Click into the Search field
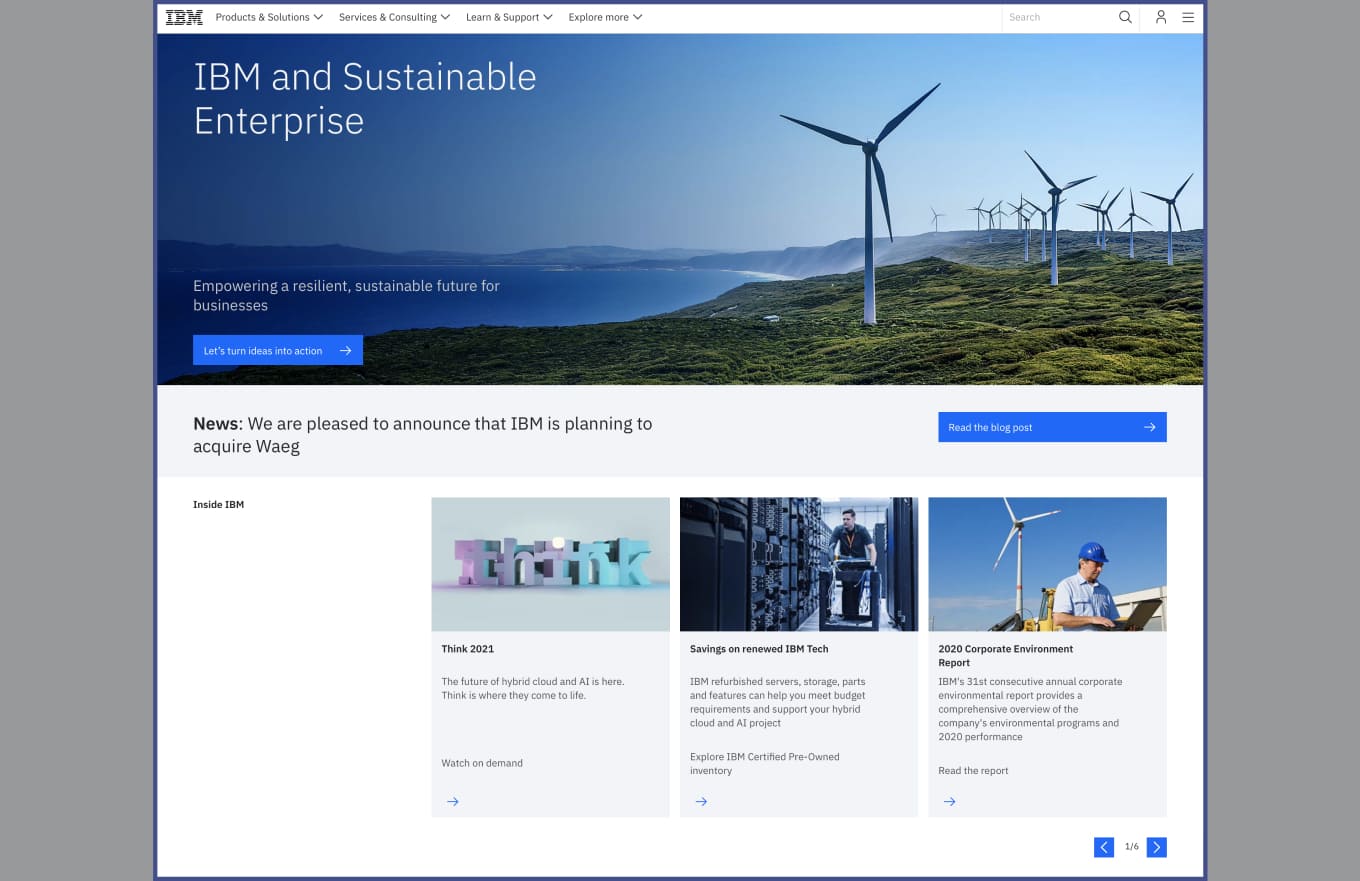Screen dimensions: 1360x881 tap(1060, 17)
